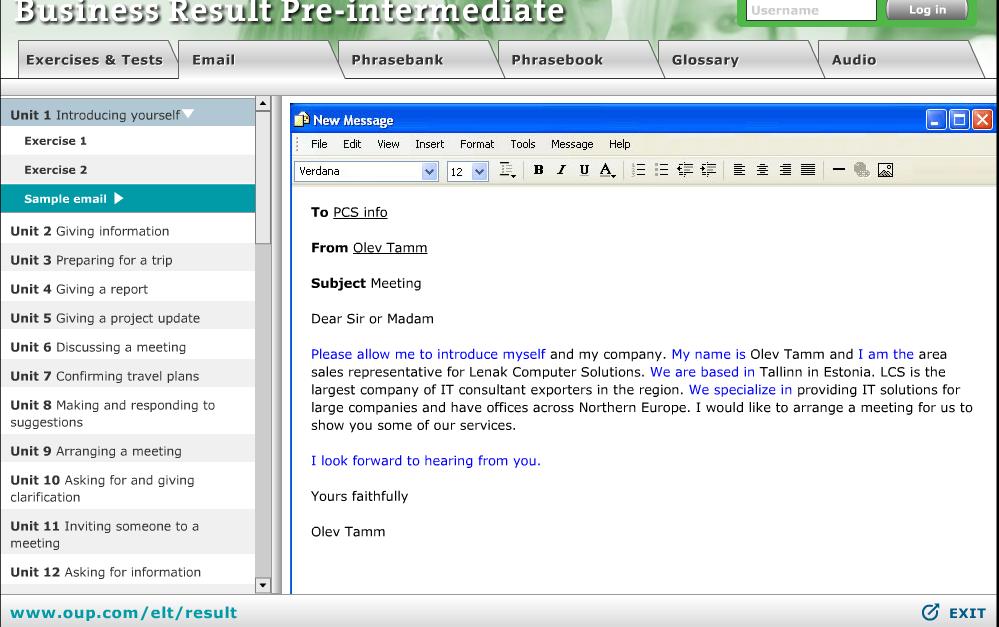Expand Unit 10 Asking for and giving clarification

pyautogui.click(x=128, y=488)
